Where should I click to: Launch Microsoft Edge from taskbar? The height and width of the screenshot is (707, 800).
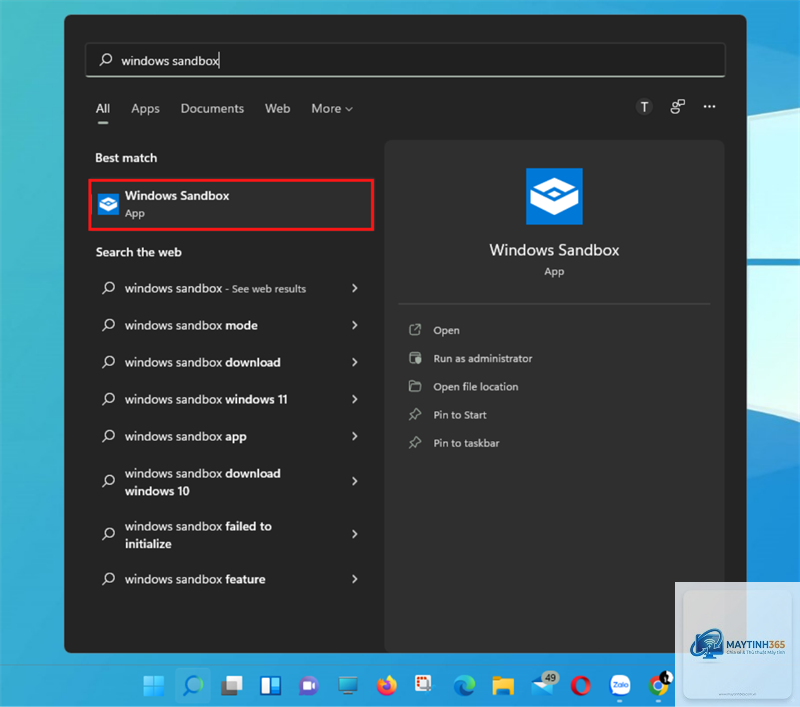coord(464,686)
